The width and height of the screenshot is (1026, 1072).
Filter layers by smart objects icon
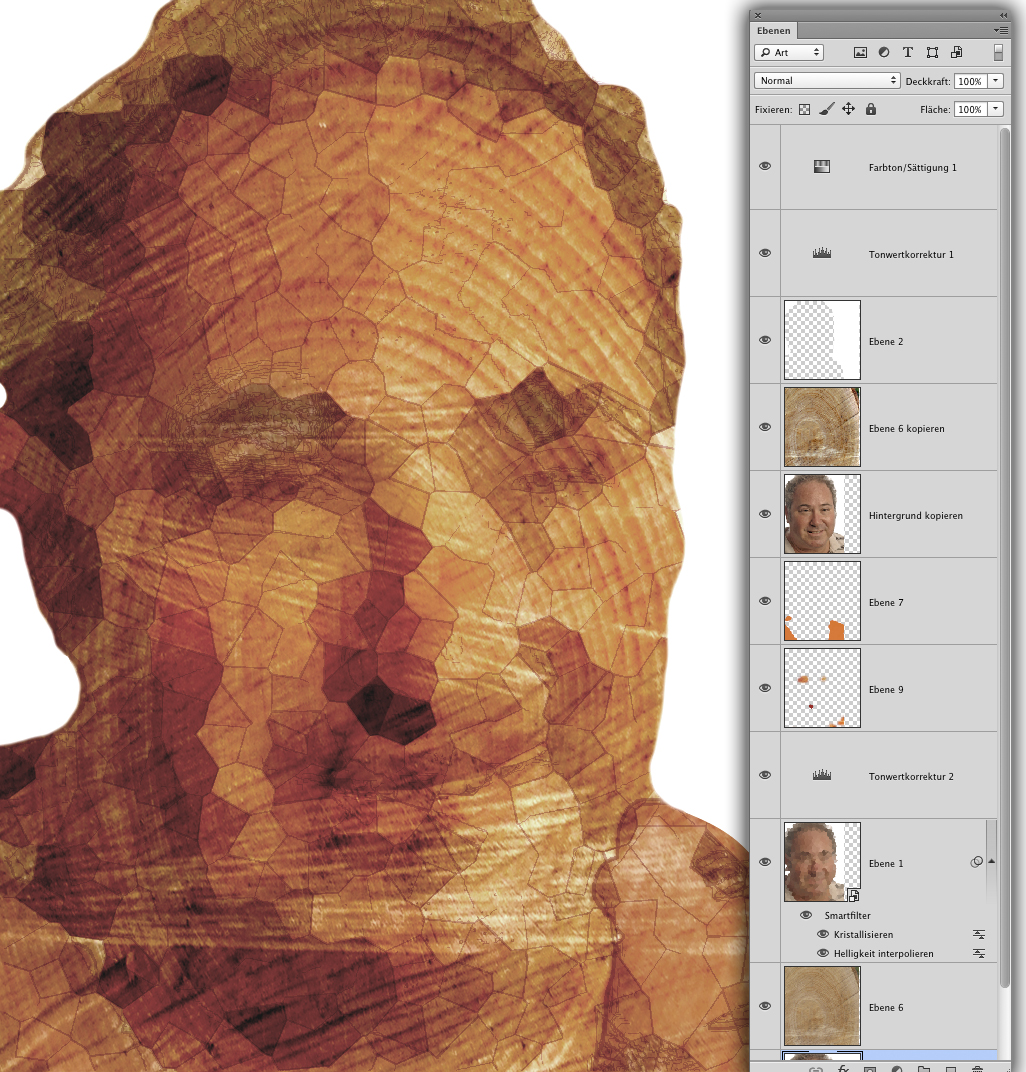click(x=957, y=53)
